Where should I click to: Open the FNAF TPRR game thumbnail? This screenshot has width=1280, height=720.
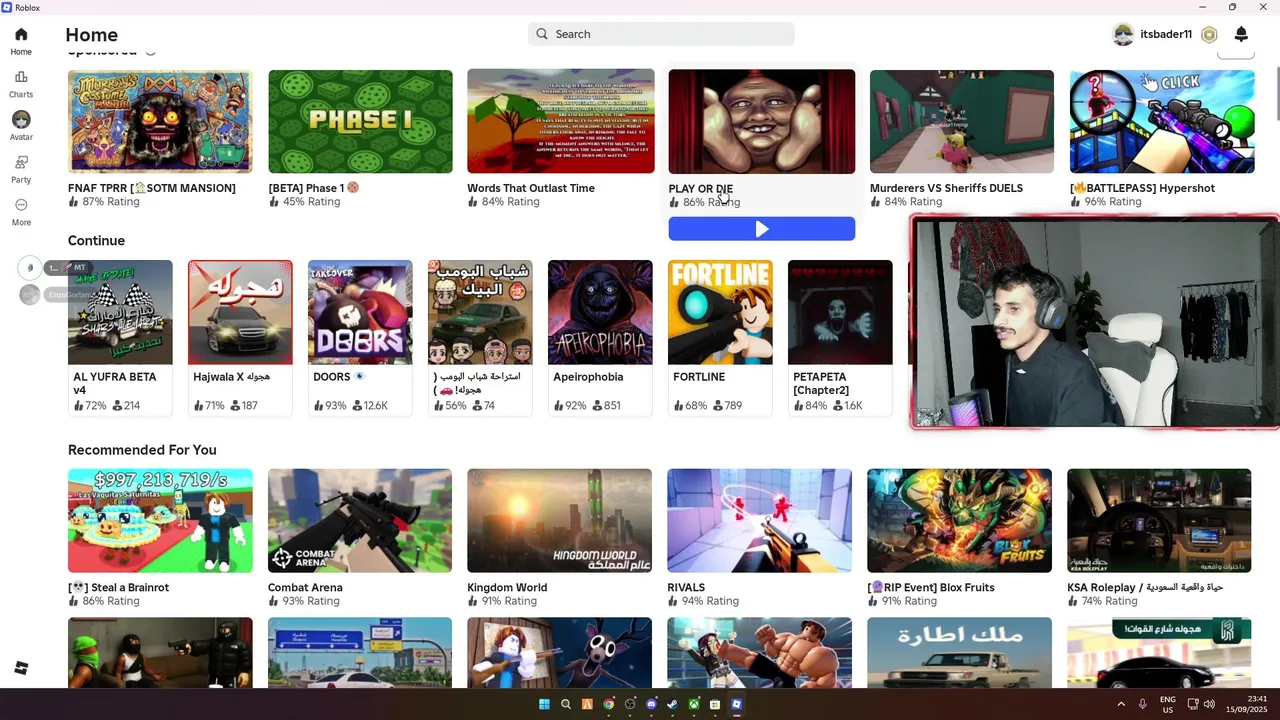point(160,121)
